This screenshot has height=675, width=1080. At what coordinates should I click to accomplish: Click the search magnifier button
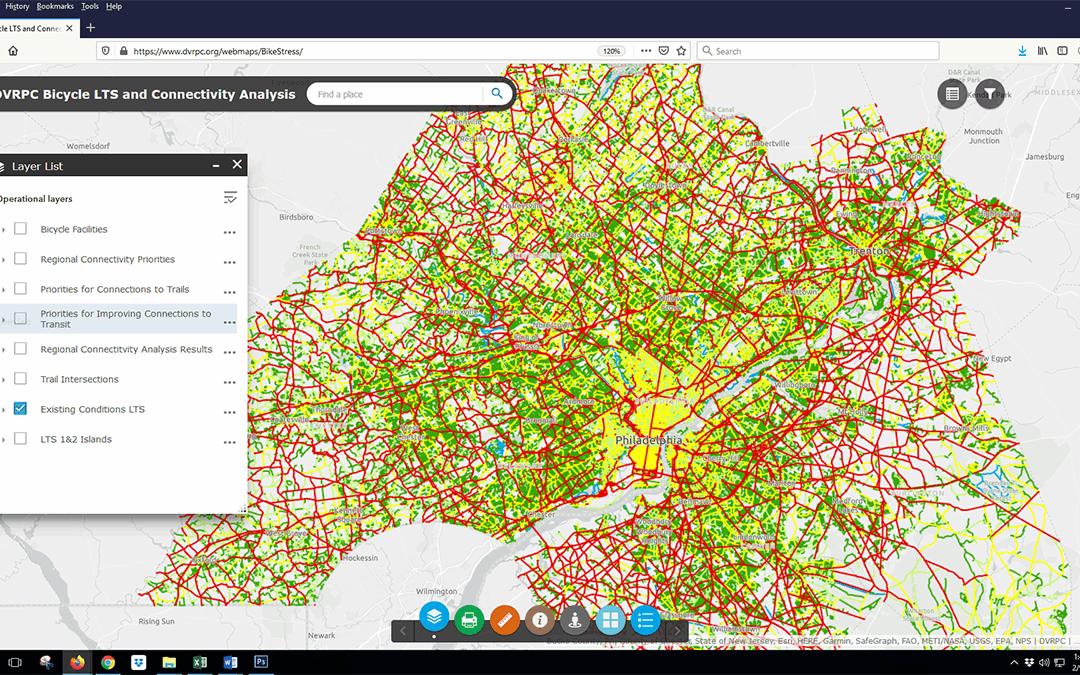coord(497,94)
